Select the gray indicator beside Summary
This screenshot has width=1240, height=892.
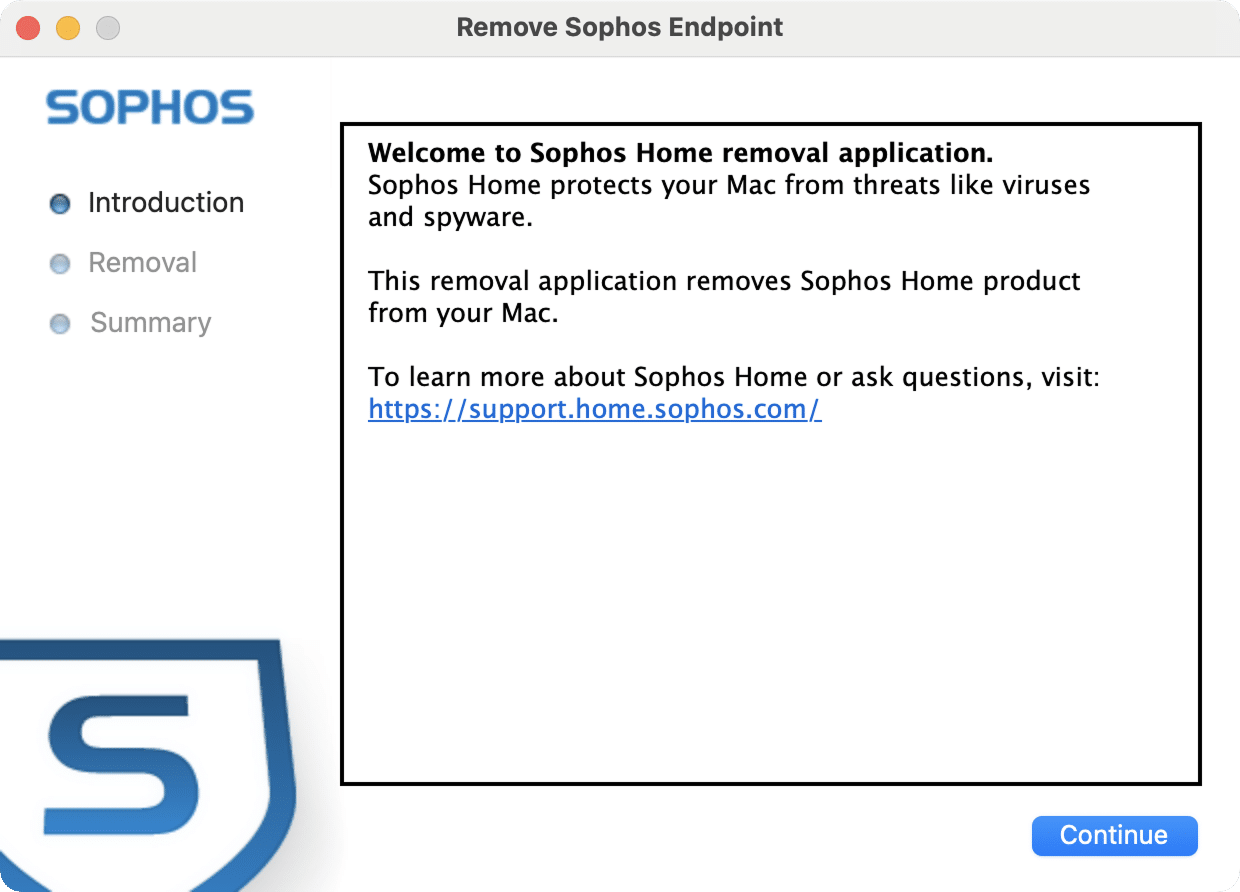pyautogui.click(x=59, y=322)
